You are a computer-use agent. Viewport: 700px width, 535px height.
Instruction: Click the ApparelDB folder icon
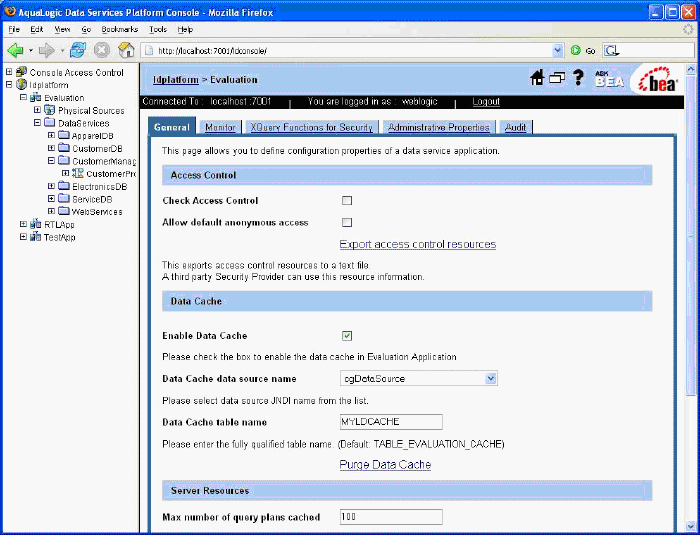click(x=64, y=135)
